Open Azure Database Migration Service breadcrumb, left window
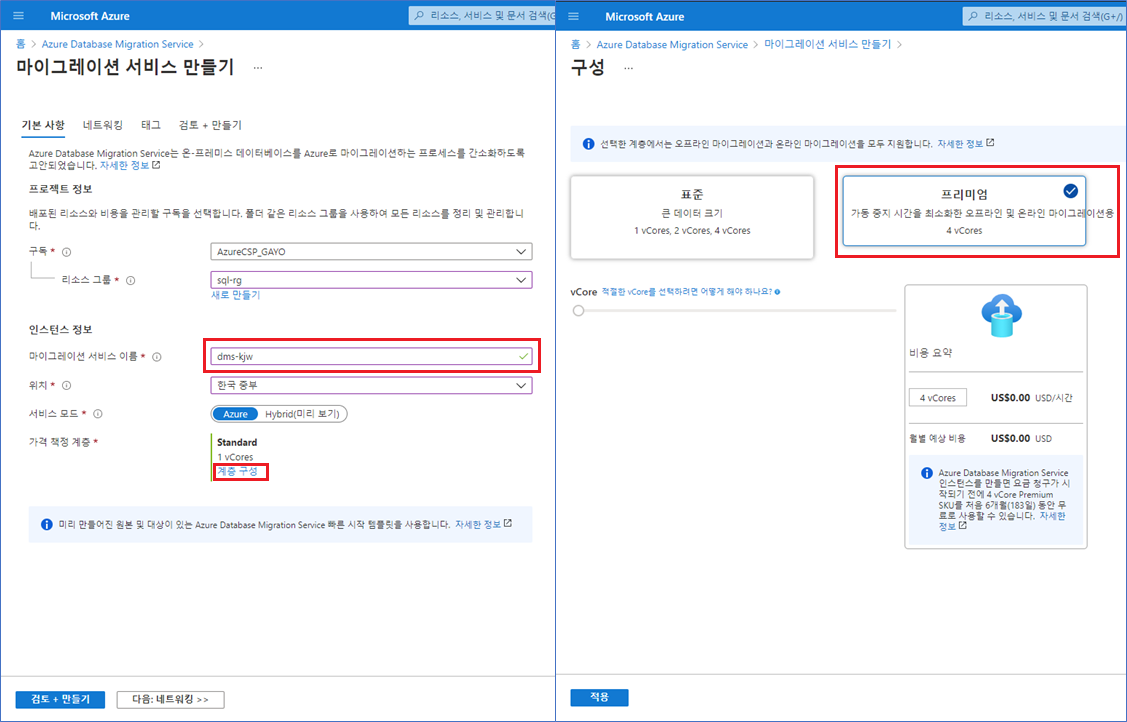Viewport: 1127px width, 722px height. tap(117, 44)
